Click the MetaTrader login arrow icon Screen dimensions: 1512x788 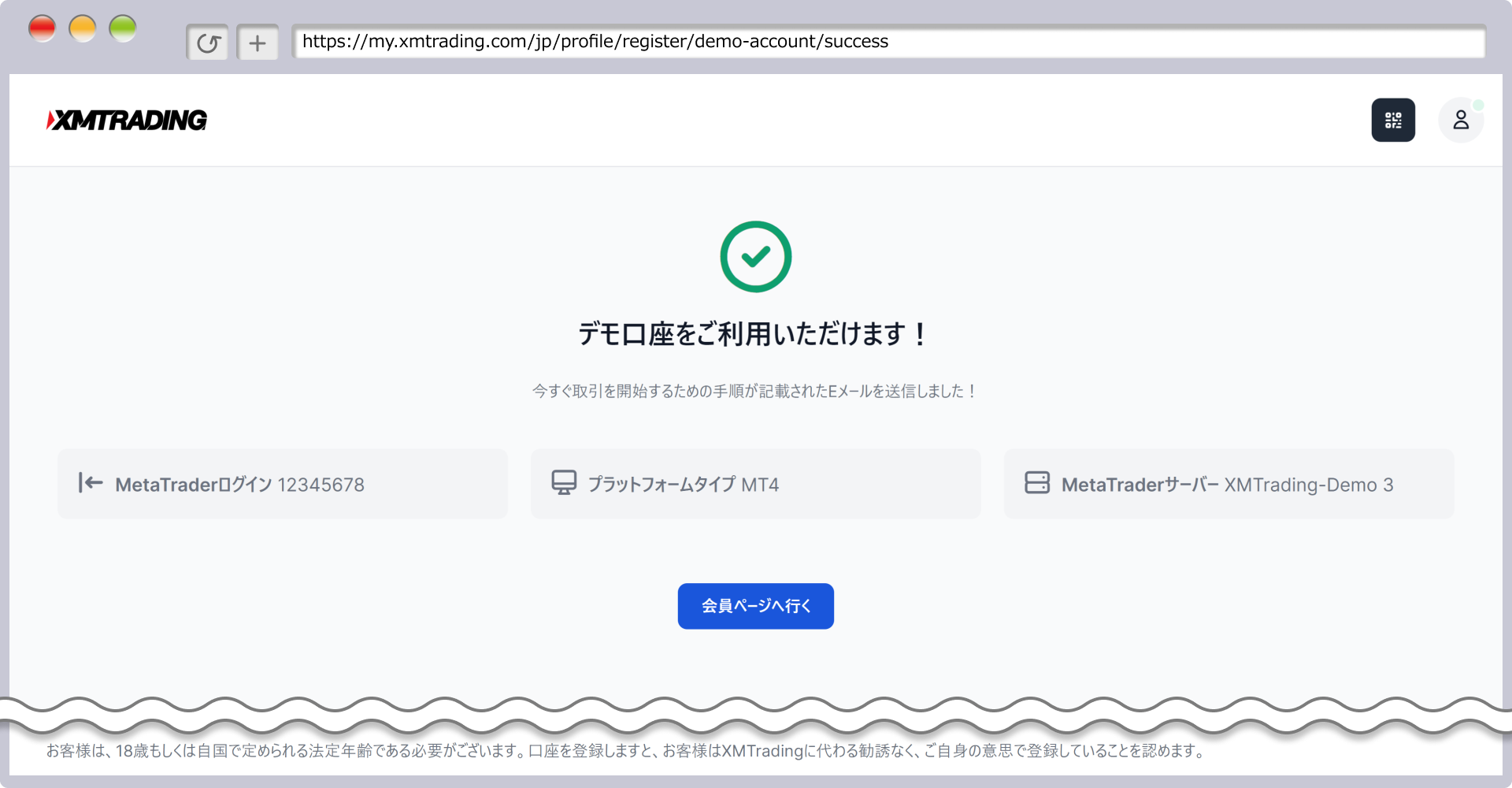pos(91,482)
